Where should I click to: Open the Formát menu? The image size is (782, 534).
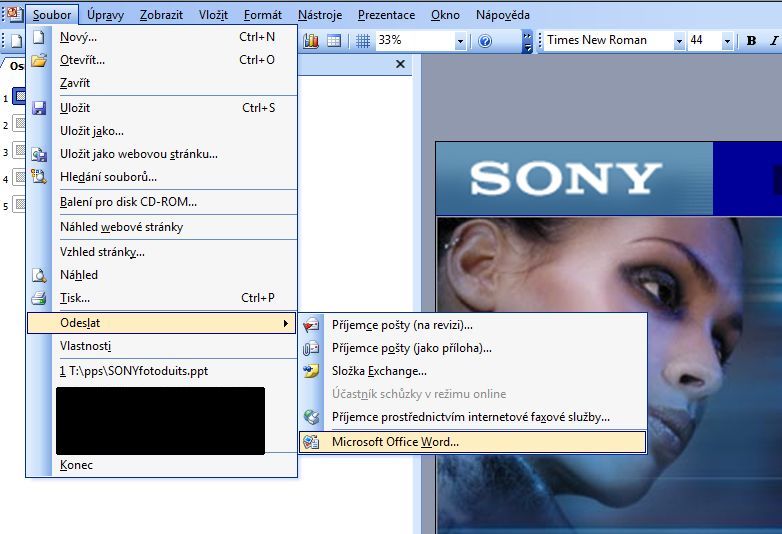[262, 15]
